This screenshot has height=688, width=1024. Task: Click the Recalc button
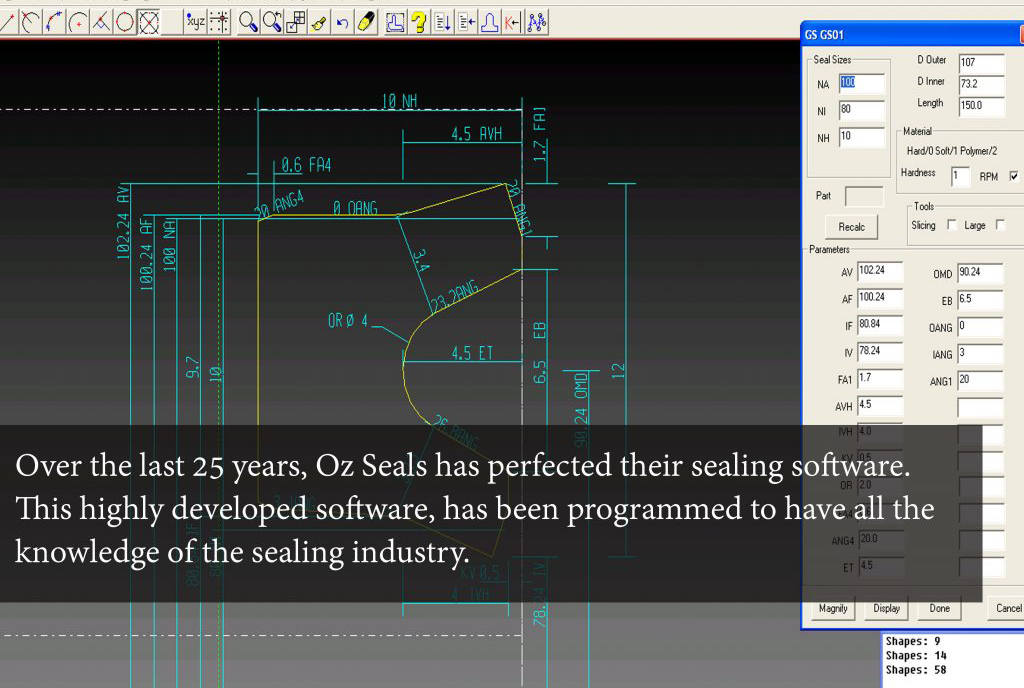pyautogui.click(x=851, y=227)
